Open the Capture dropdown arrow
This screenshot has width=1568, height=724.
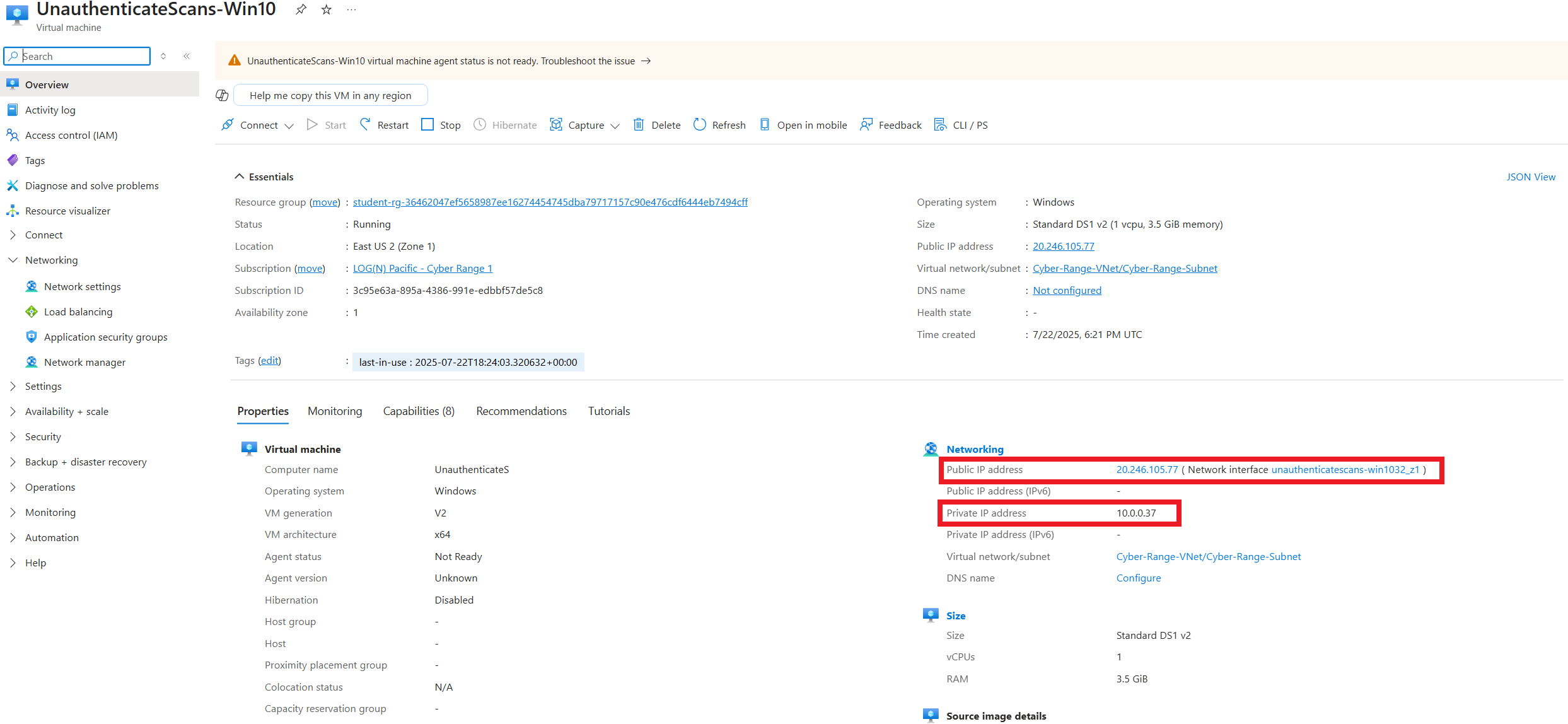[x=615, y=126]
